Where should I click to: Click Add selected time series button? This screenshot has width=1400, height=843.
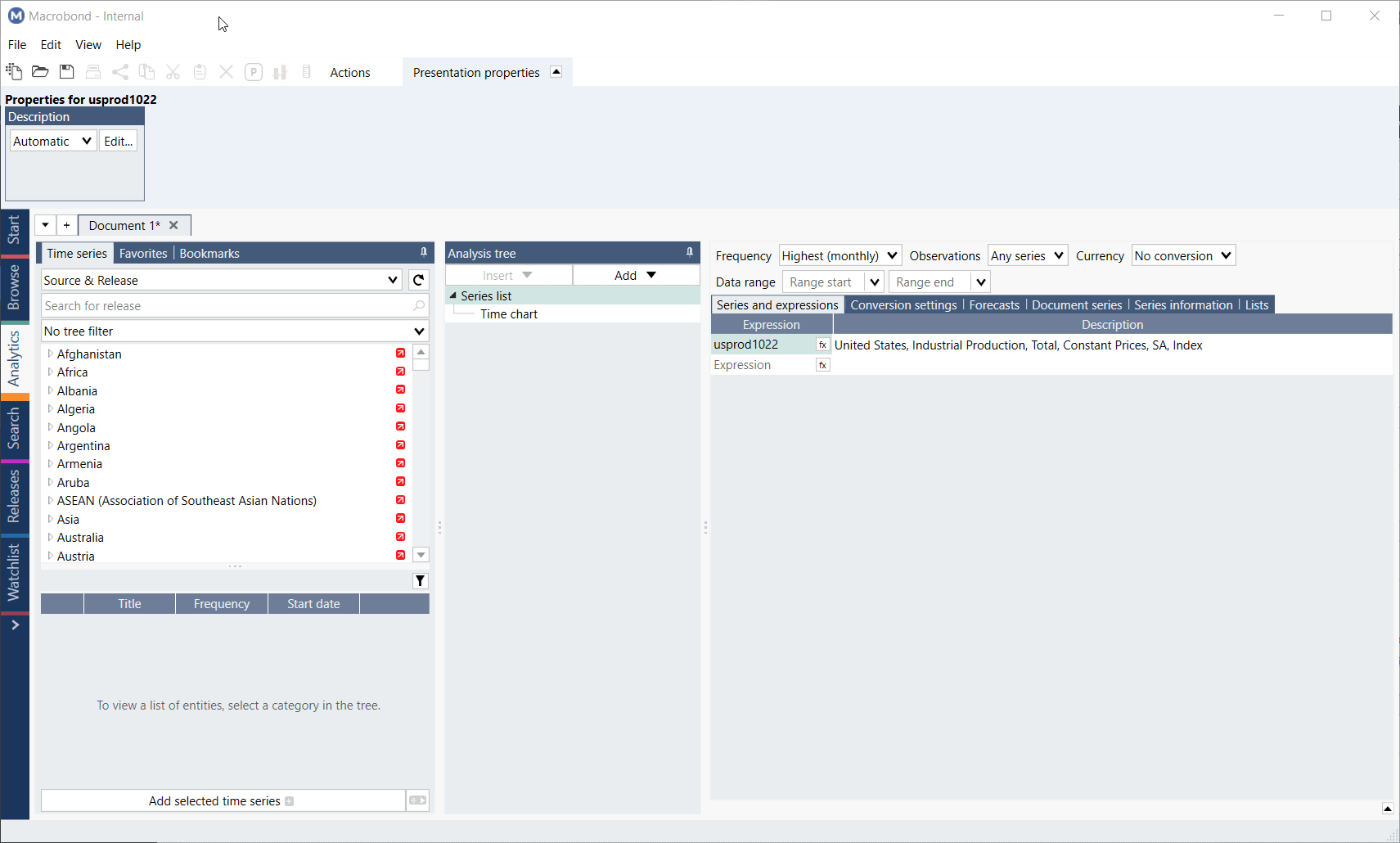pyautogui.click(x=223, y=800)
